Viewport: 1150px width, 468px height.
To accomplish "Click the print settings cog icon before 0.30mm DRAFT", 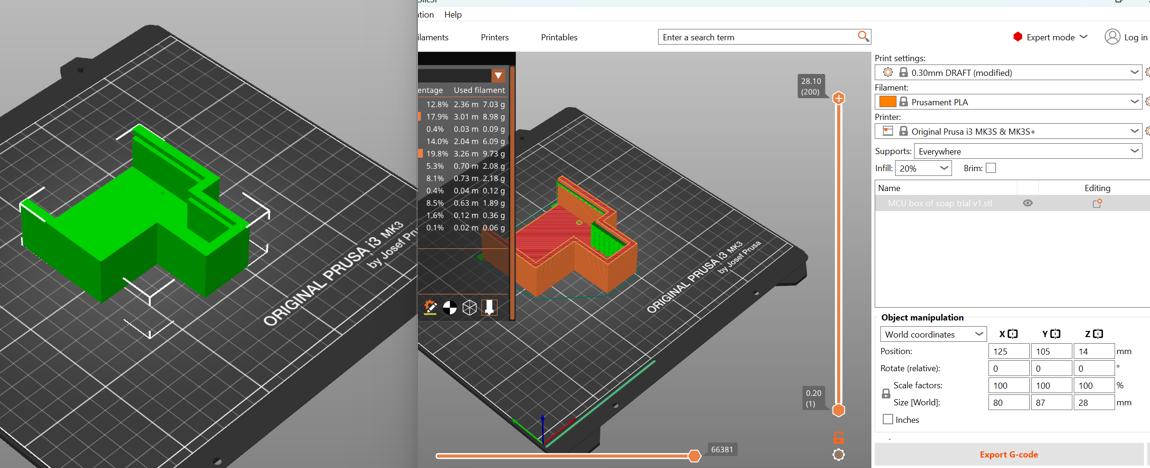I will point(887,73).
